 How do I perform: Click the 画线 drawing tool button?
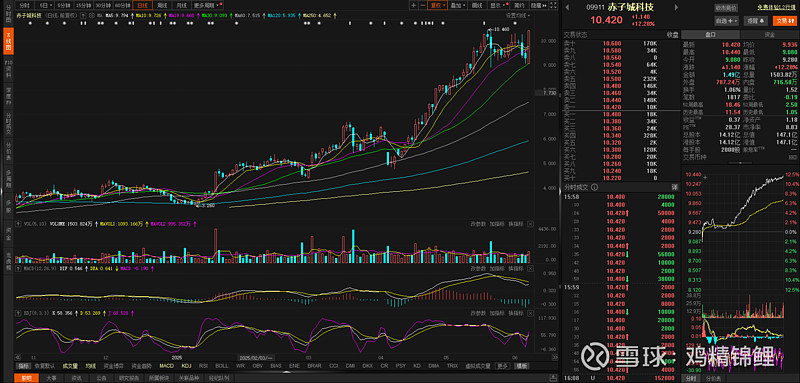pos(477,5)
